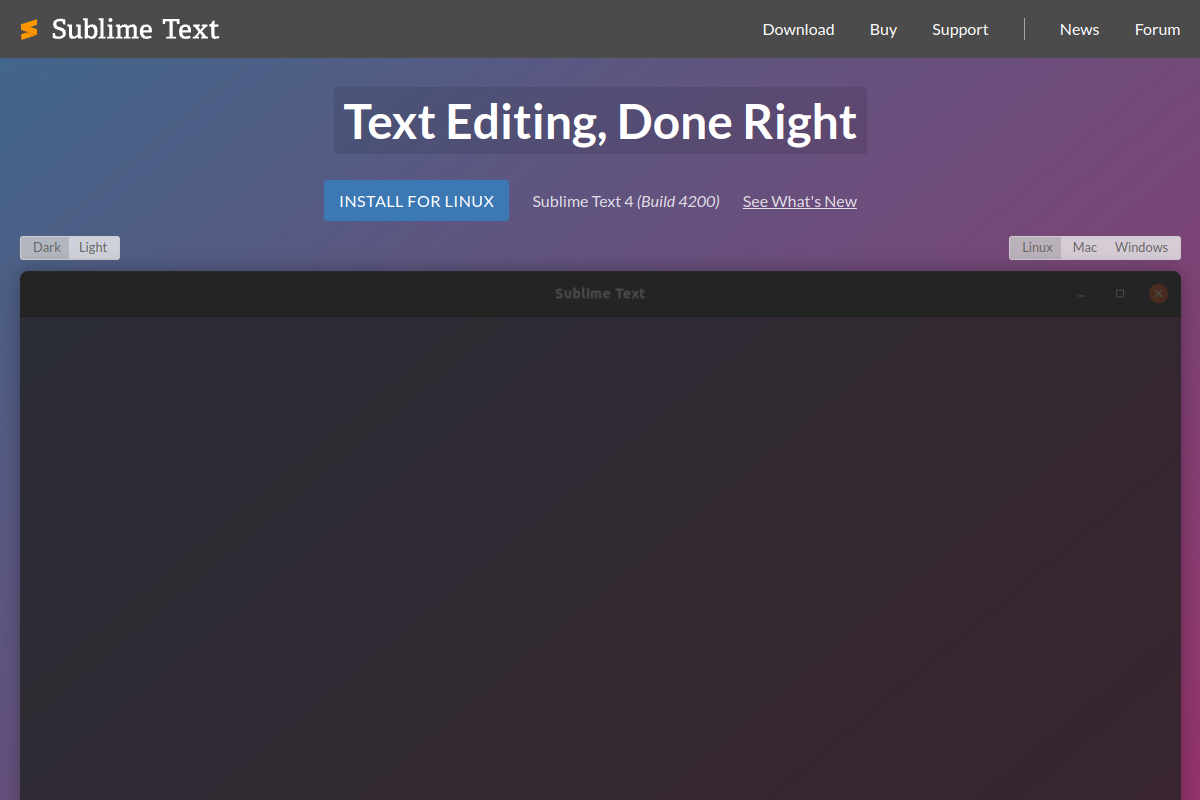
Task: Open the Support menu item
Action: [x=960, y=29]
